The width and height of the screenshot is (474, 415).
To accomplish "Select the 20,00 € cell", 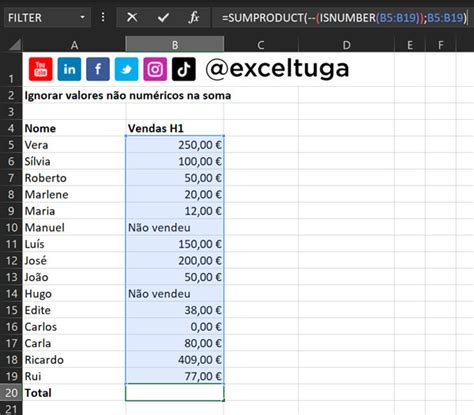I will pyautogui.click(x=175, y=194).
